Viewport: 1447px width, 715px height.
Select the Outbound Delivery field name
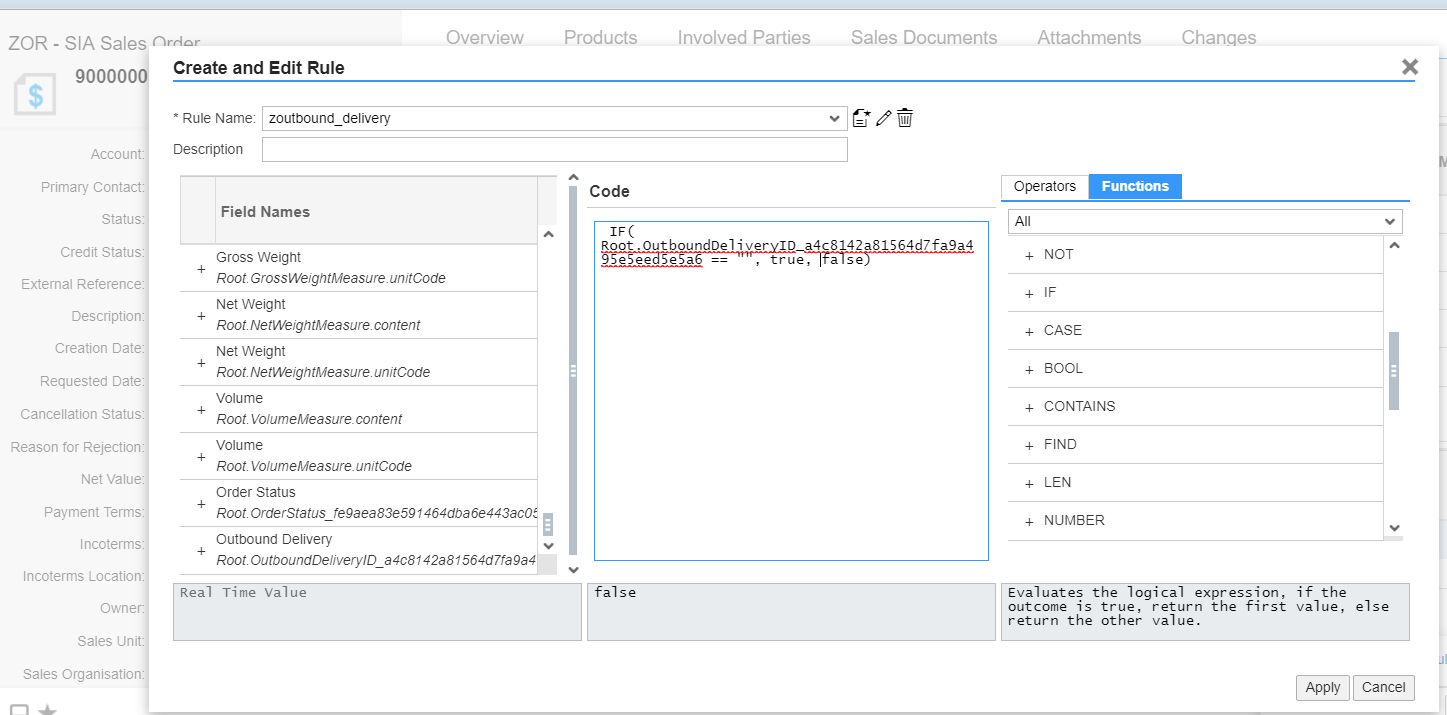274,539
